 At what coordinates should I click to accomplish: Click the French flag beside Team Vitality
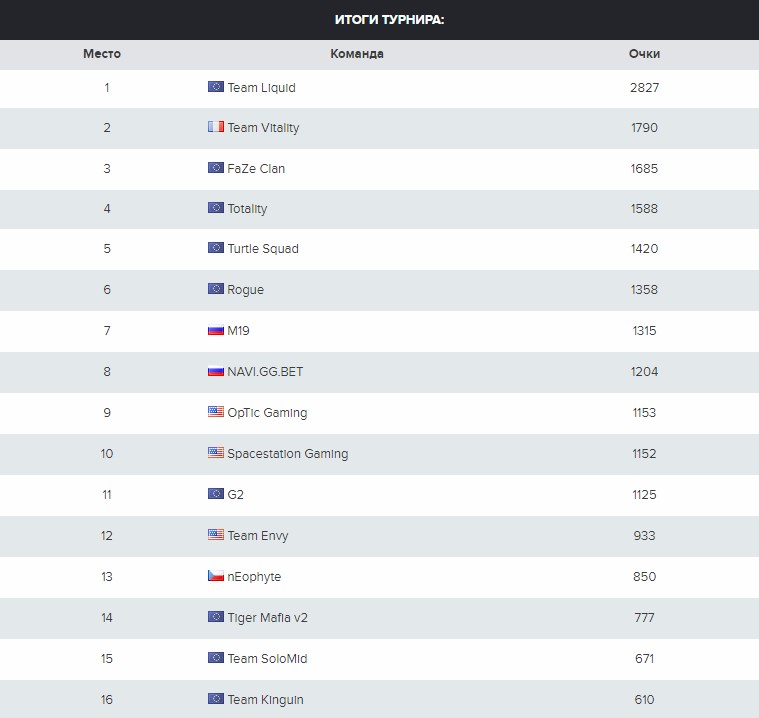216,127
